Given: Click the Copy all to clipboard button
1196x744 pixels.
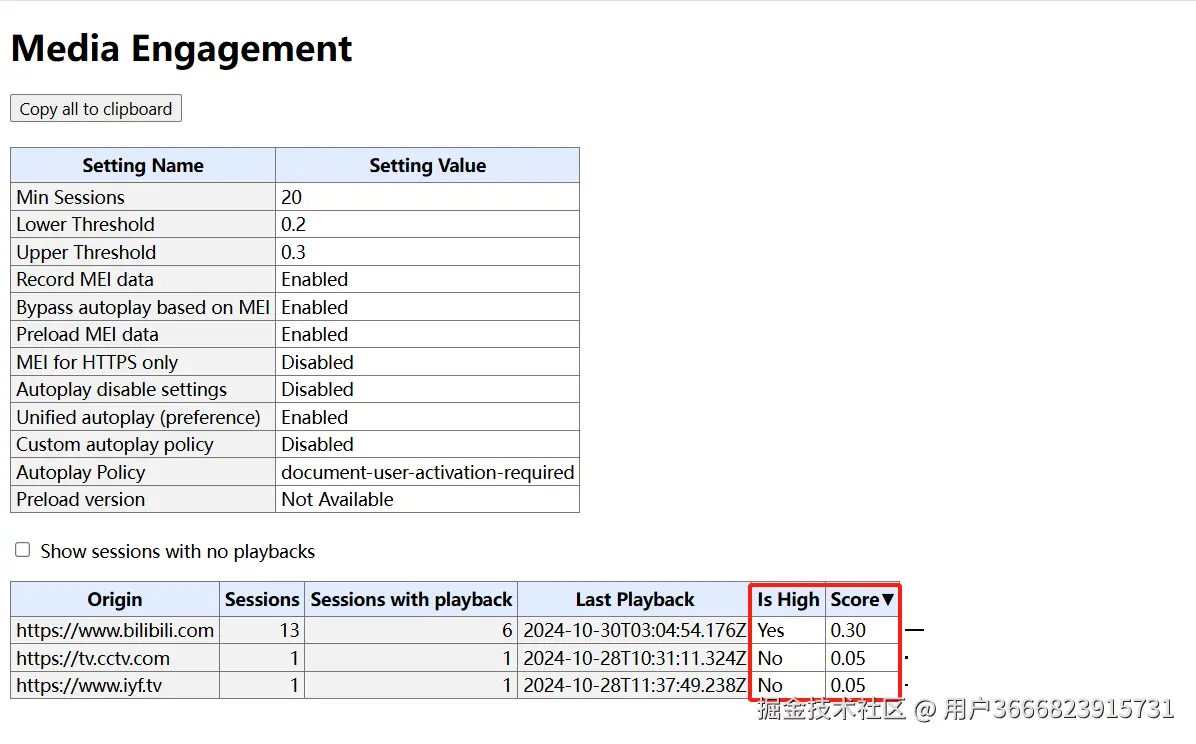Looking at the screenshot, I should pos(96,108).
